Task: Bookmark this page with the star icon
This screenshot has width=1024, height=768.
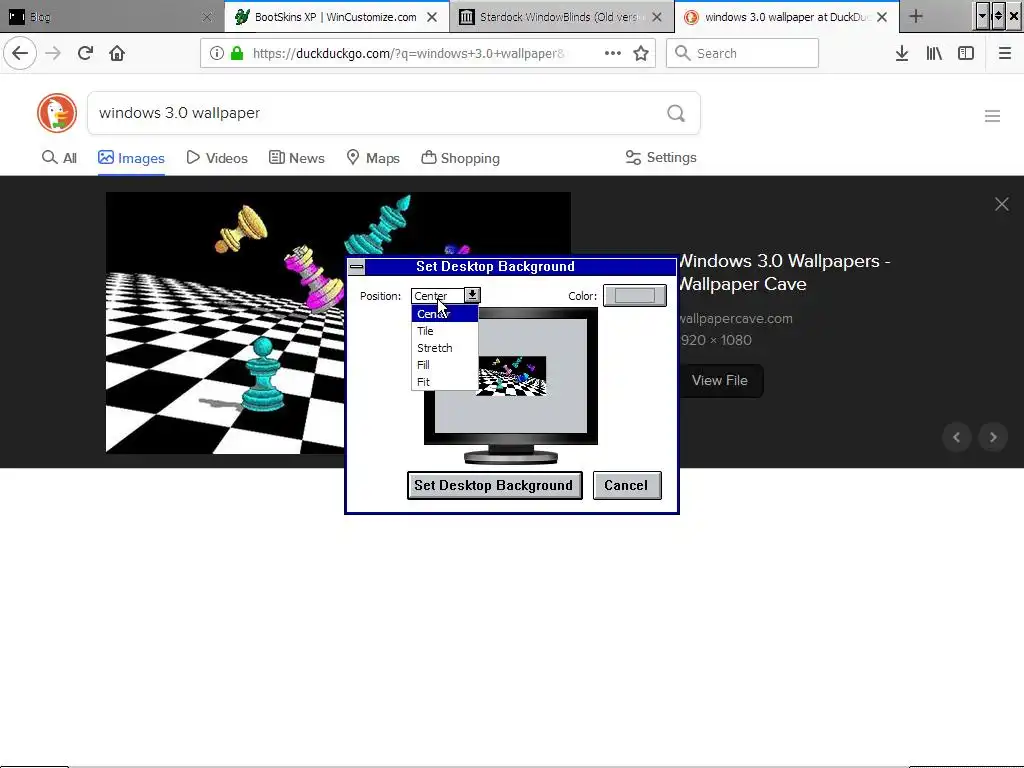Action: click(x=641, y=53)
